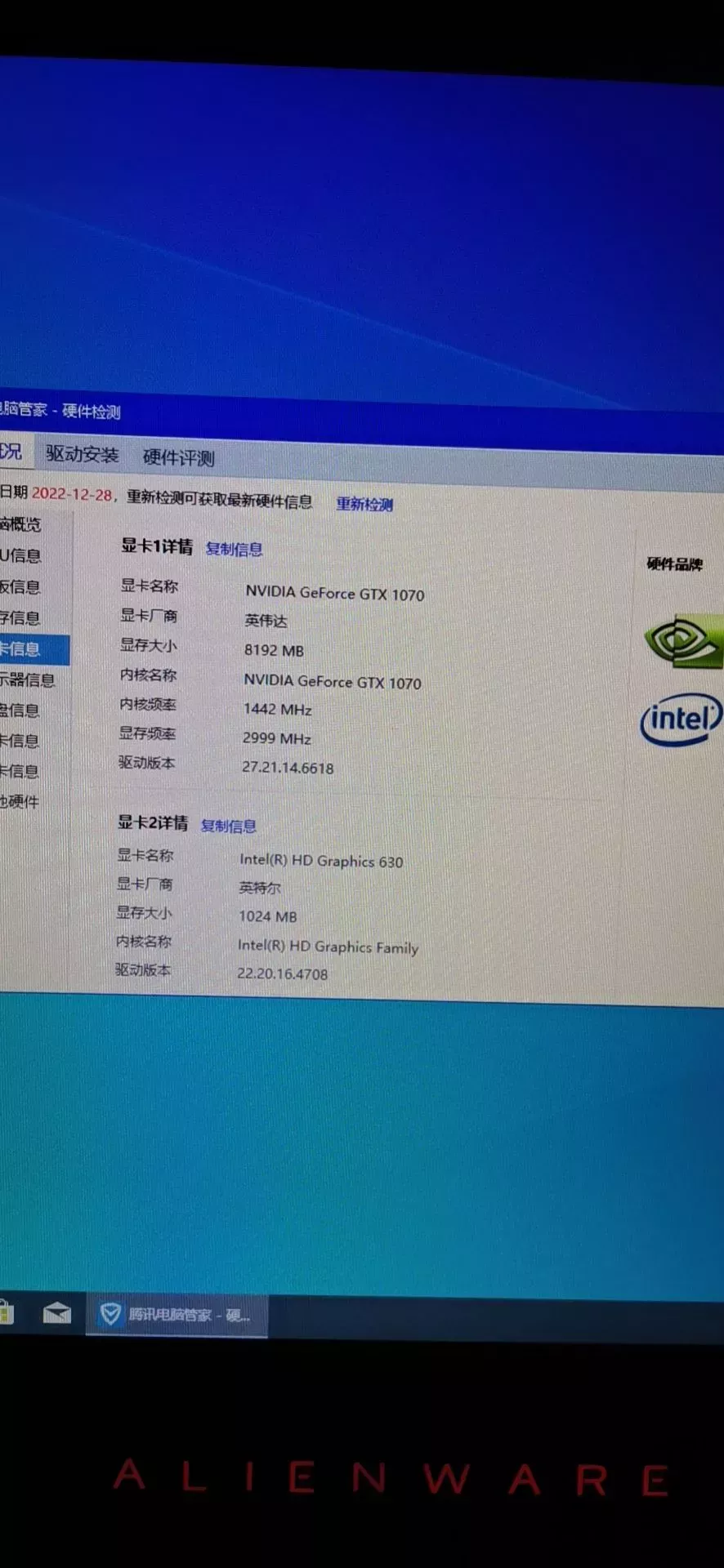Open the 主板信息 sidebar entry
Screen dimensions: 724x1568
[x=20, y=586]
